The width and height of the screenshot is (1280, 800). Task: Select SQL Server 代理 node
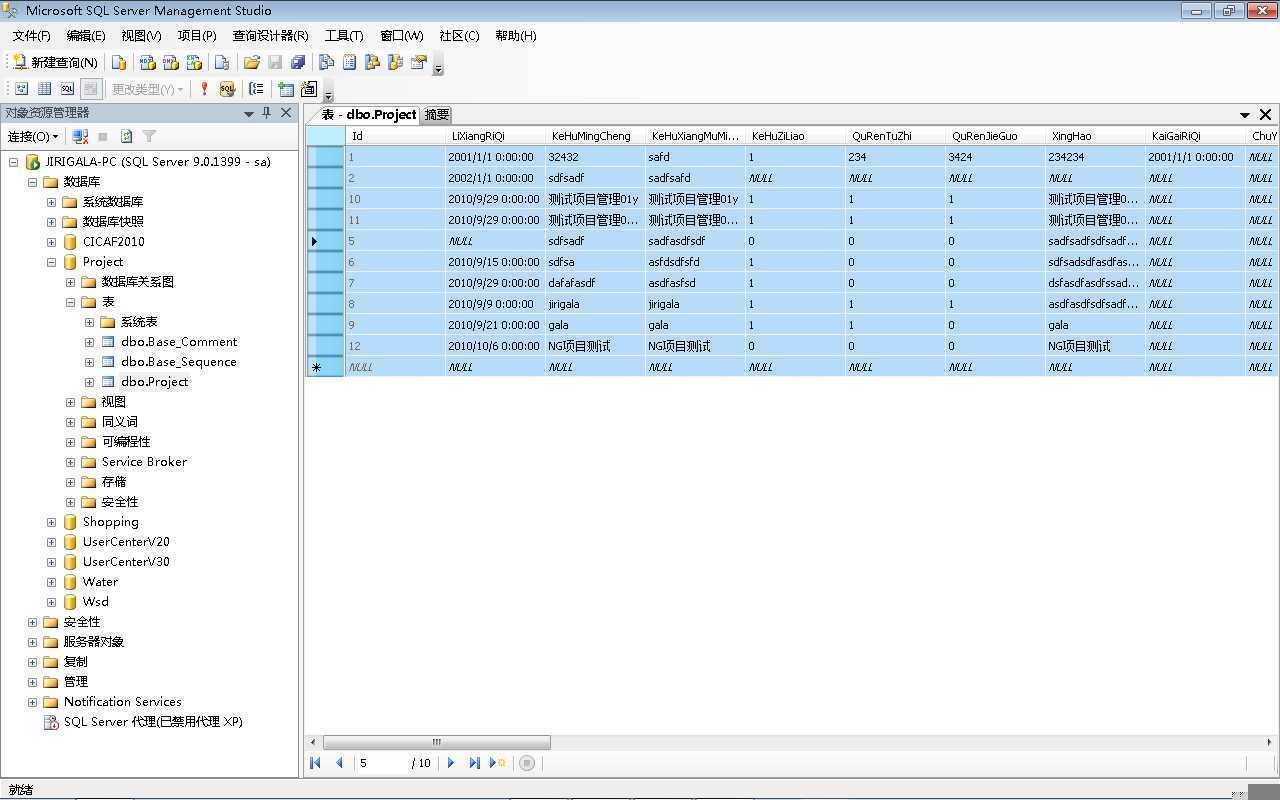pyautogui.click(x=153, y=722)
